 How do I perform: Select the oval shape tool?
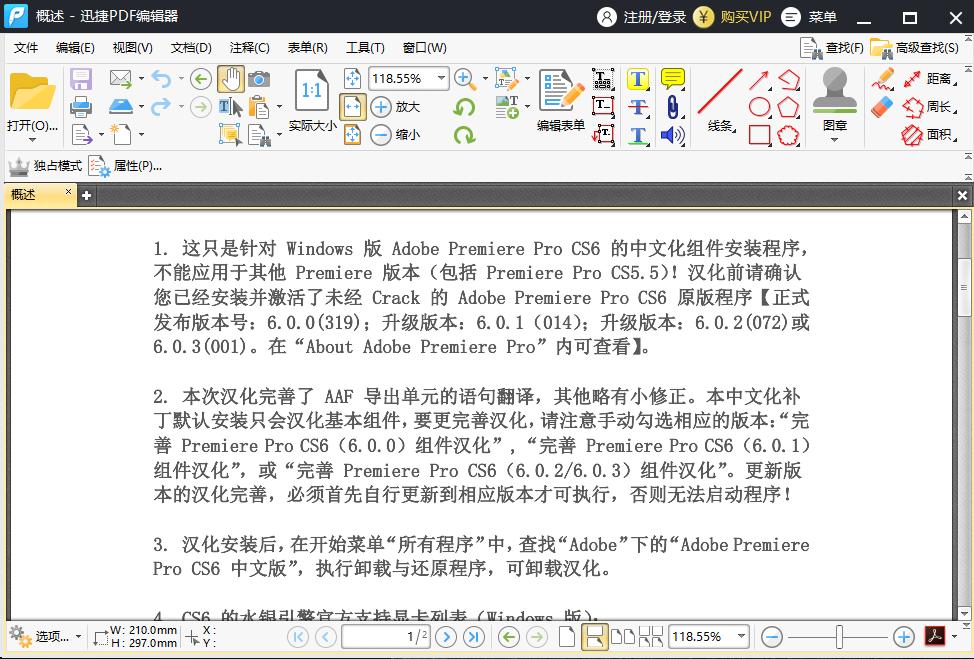pos(760,107)
